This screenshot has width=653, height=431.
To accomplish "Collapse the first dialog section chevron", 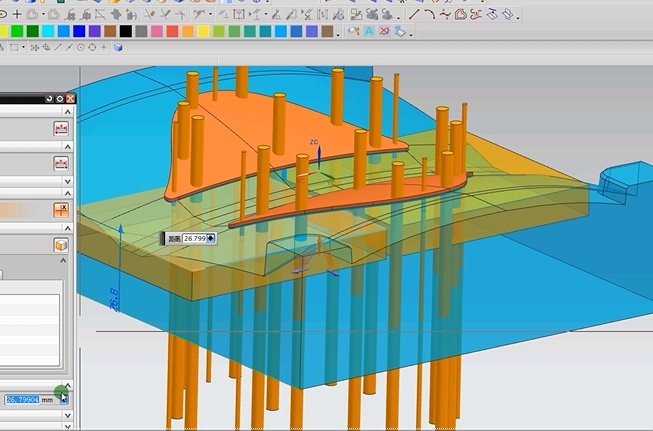I will [x=67, y=112].
